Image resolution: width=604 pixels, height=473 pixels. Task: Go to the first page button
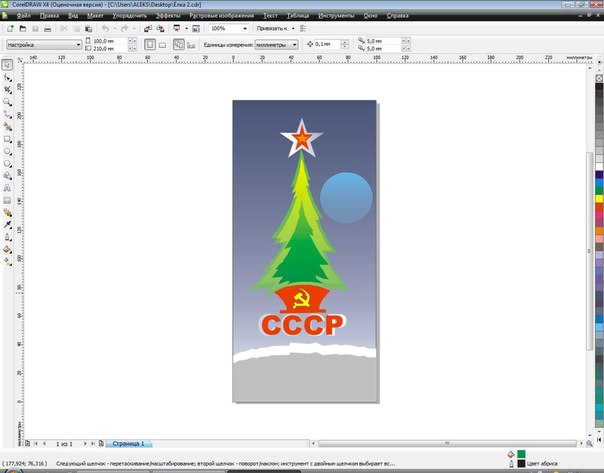[x=35, y=444]
